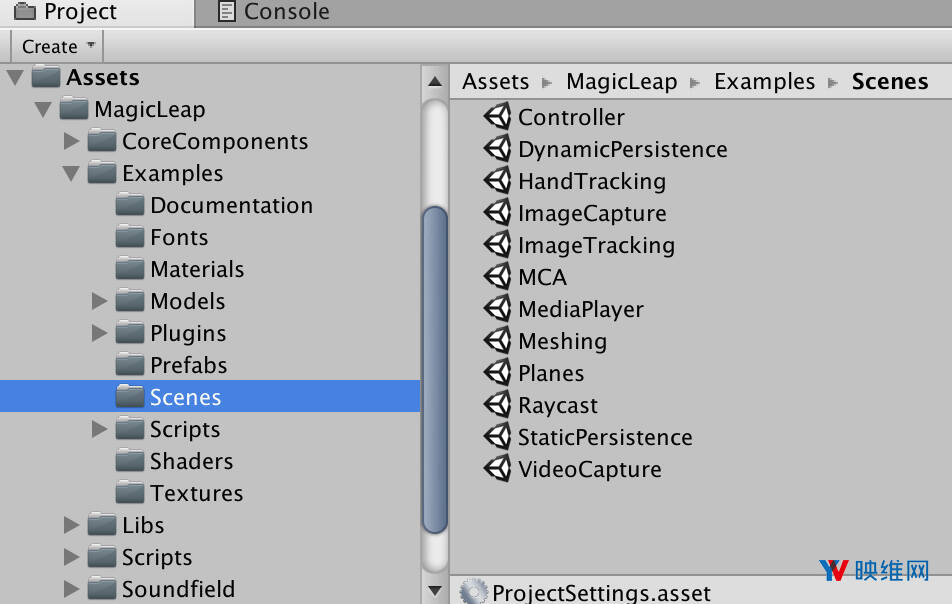The width and height of the screenshot is (952, 604).
Task: Click the Raycast scene icon
Action: point(497,405)
